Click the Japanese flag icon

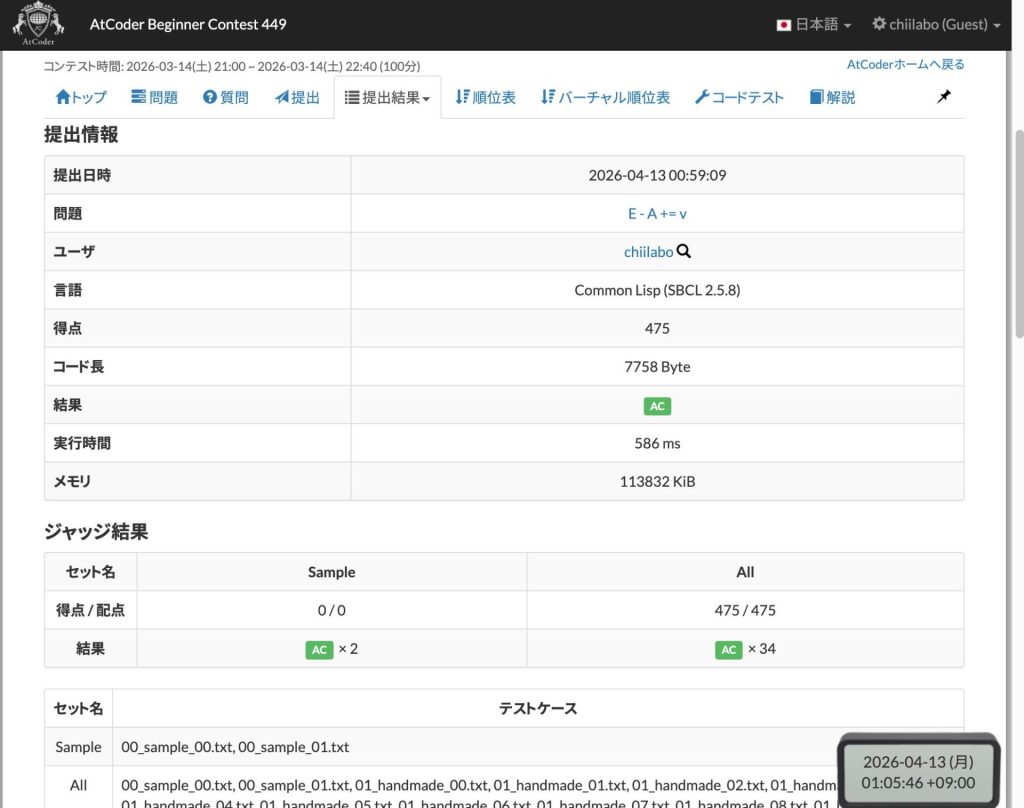coord(784,25)
